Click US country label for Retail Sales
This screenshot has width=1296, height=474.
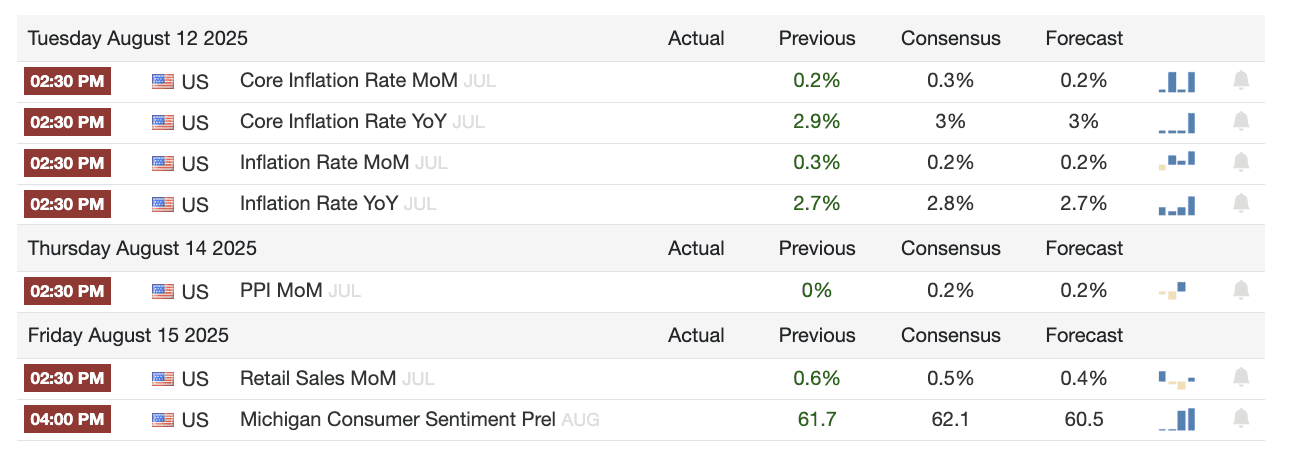195,380
